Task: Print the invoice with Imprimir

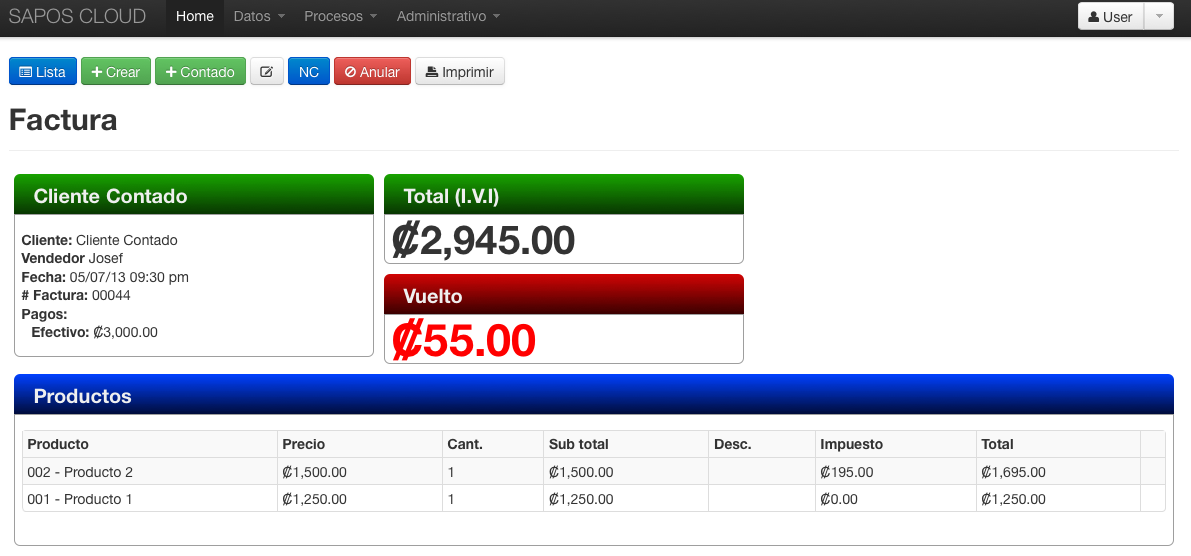Action: [459, 72]
